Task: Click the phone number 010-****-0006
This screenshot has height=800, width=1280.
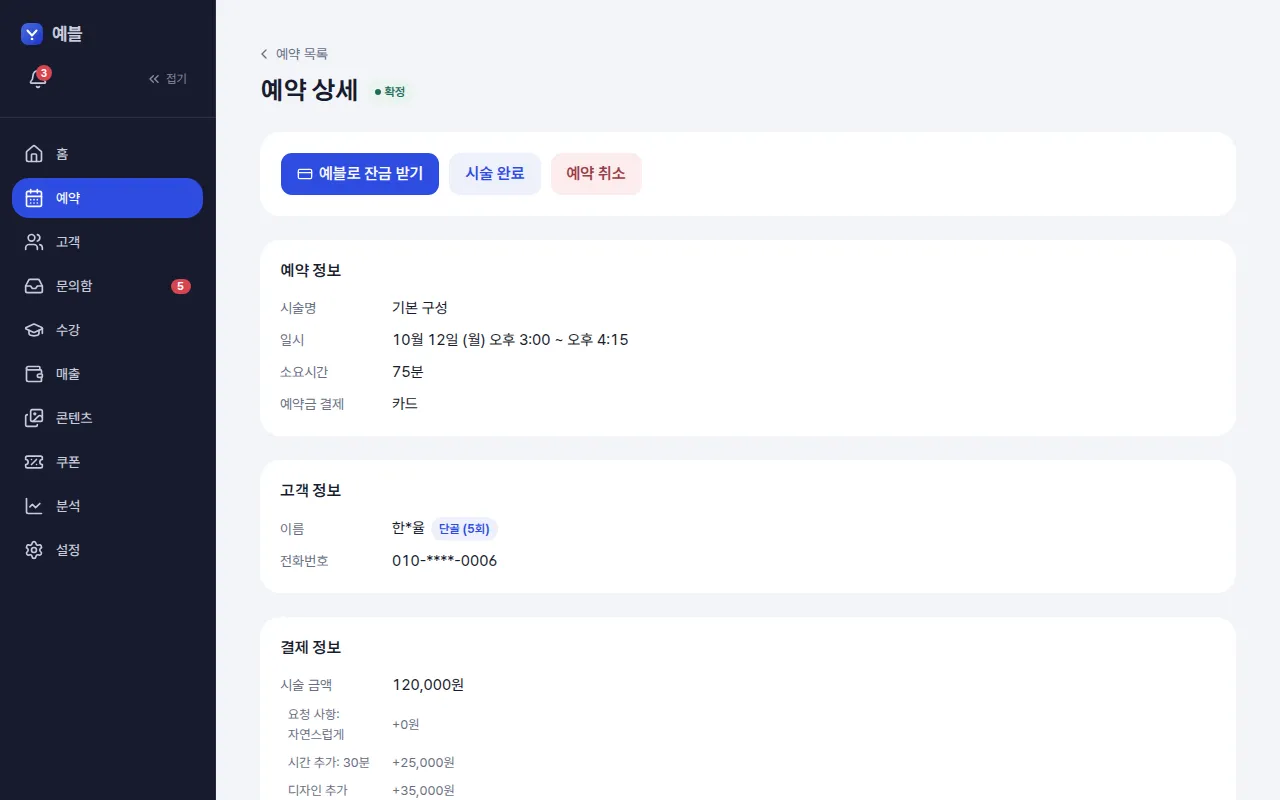Action: (444, 561)
